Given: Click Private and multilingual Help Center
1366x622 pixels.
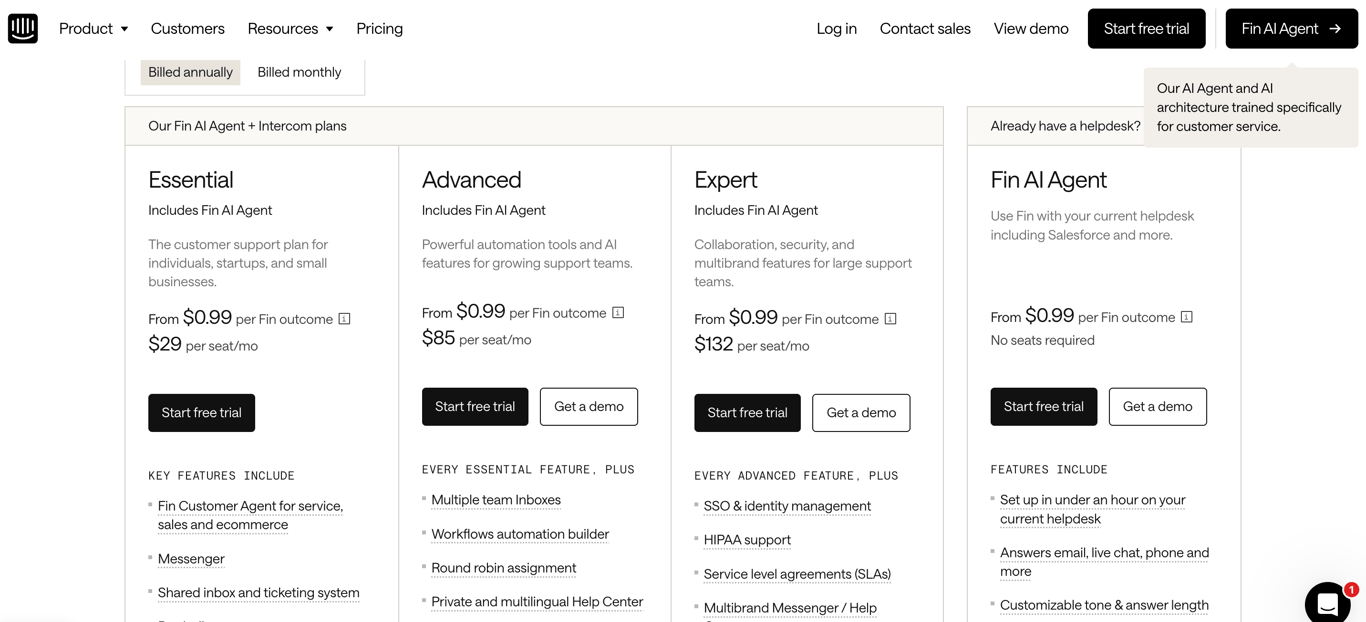Looking at the screenshot, I should click(537, 602).
